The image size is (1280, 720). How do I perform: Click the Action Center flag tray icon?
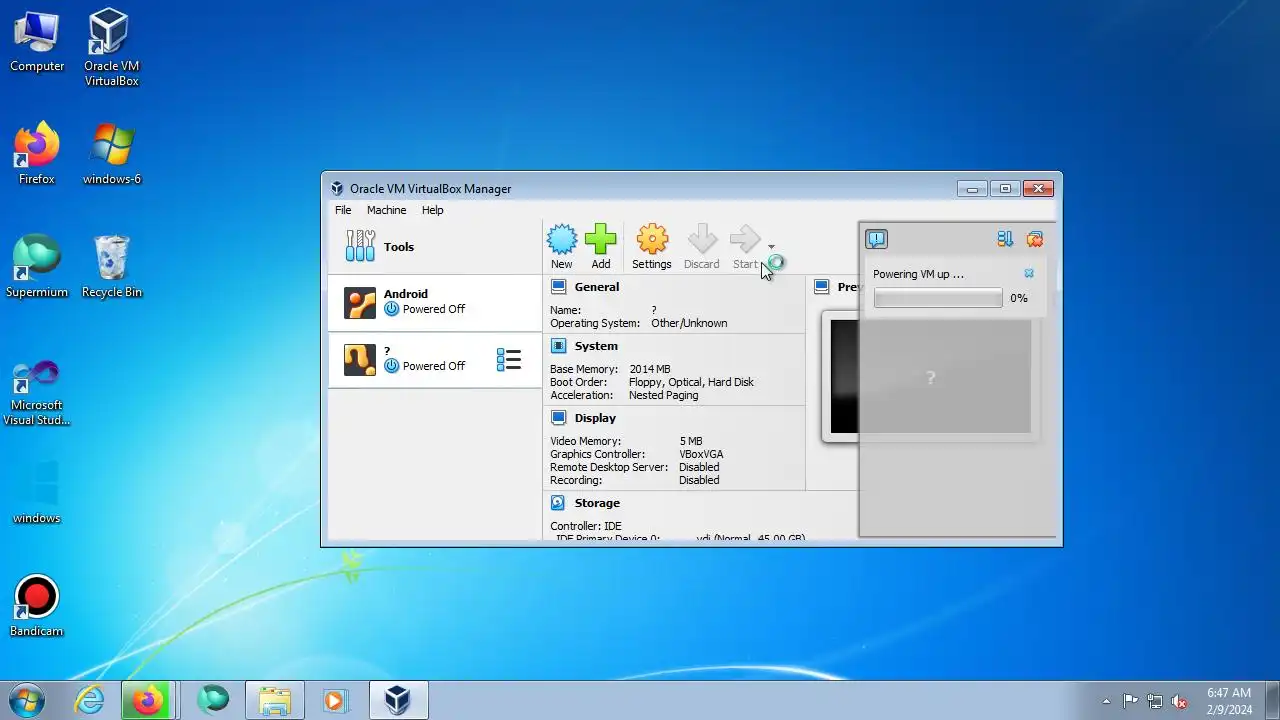tap(1130, 701)
